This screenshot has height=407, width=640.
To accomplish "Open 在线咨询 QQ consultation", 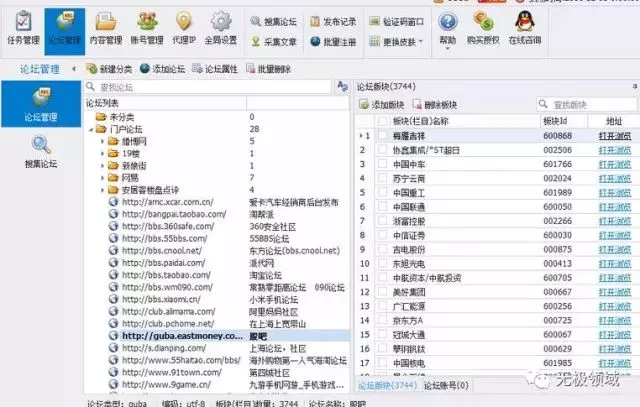I will coord(525,28).
